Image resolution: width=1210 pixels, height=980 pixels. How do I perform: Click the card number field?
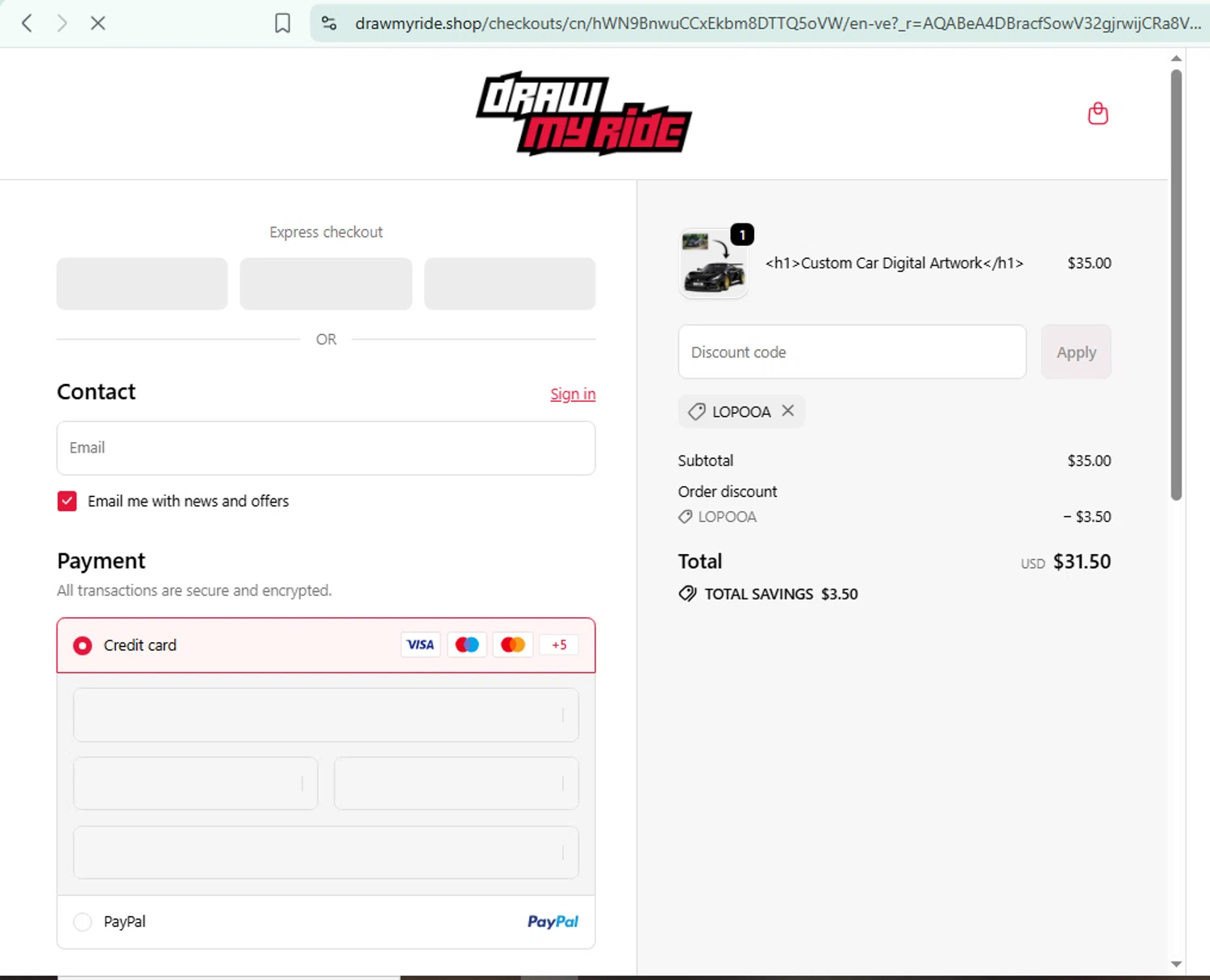pyautogui.click(x=326, y=715)
